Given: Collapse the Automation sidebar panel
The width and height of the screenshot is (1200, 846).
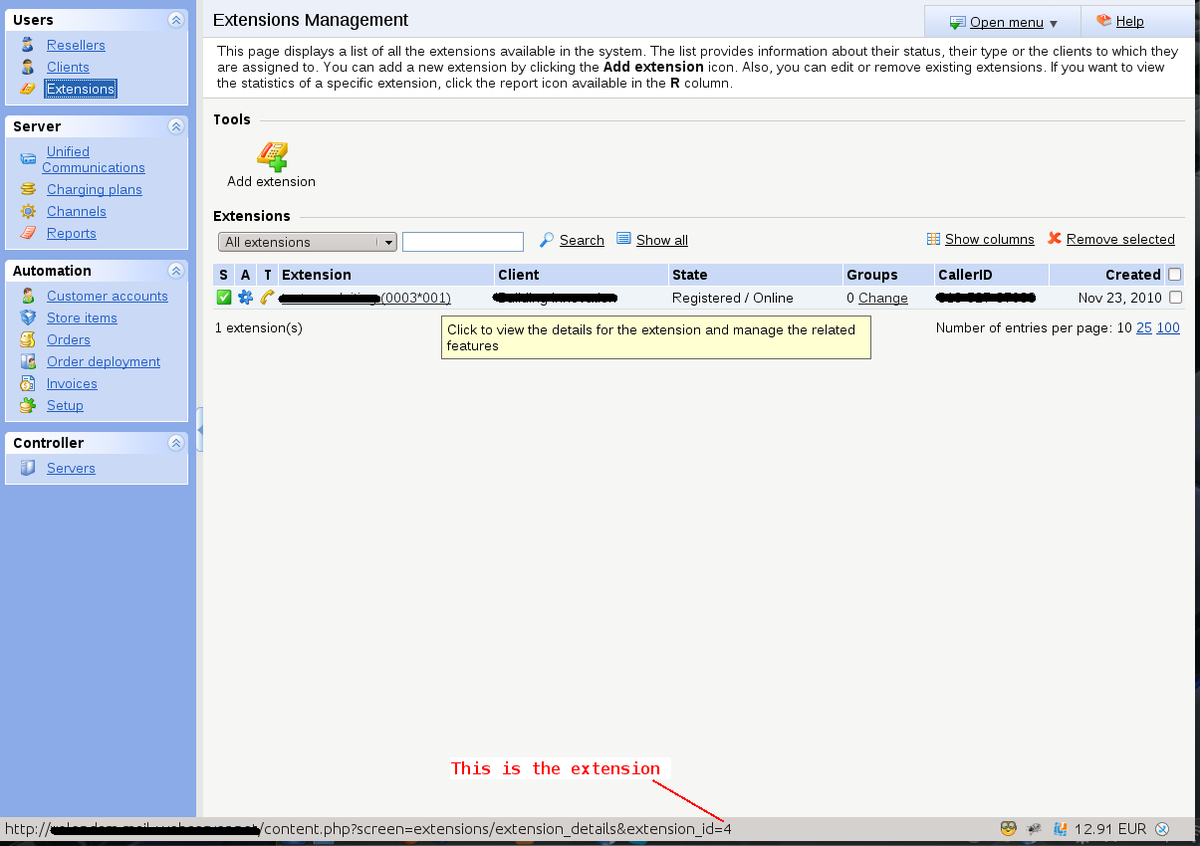Looking at the screenshot, I should pyautogui.click(x=176, y=270).
